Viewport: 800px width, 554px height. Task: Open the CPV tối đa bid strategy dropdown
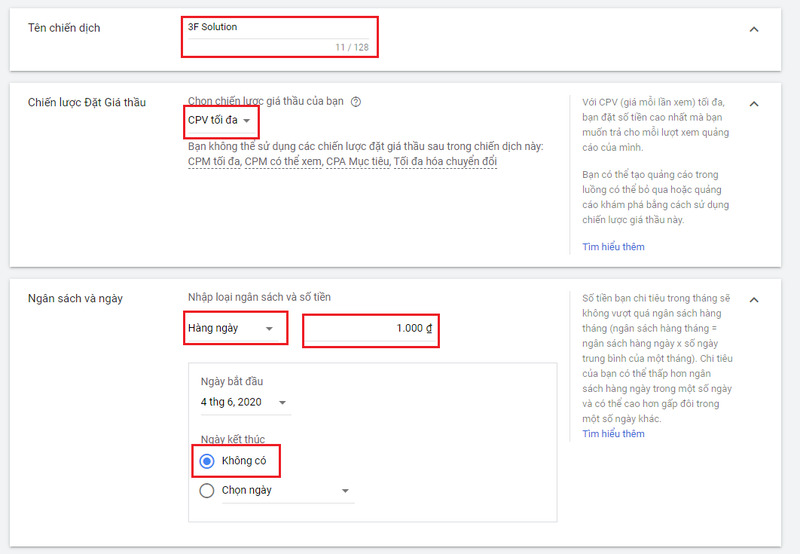[x=220, y=121]
